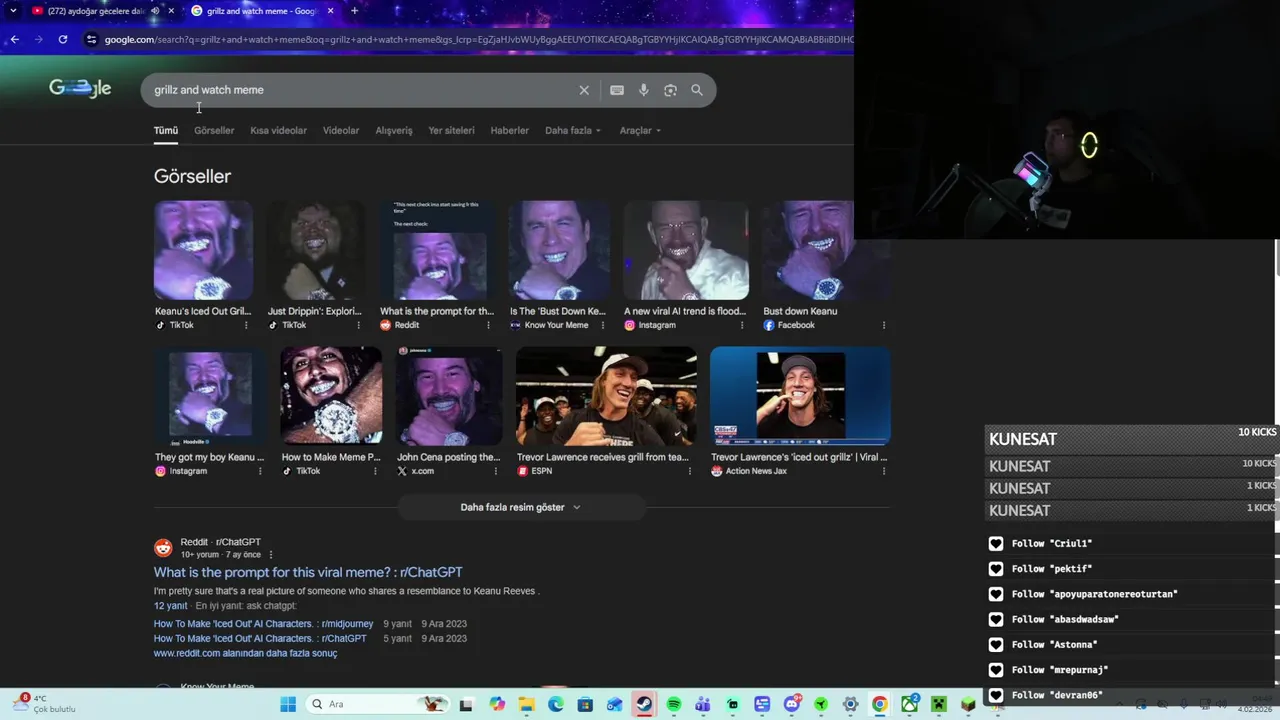Open Keanu's Iced Out Grillz TikTok thumbnail
Image resolution: width=1280 pixels, height=720 pixels.
point(203,250)
